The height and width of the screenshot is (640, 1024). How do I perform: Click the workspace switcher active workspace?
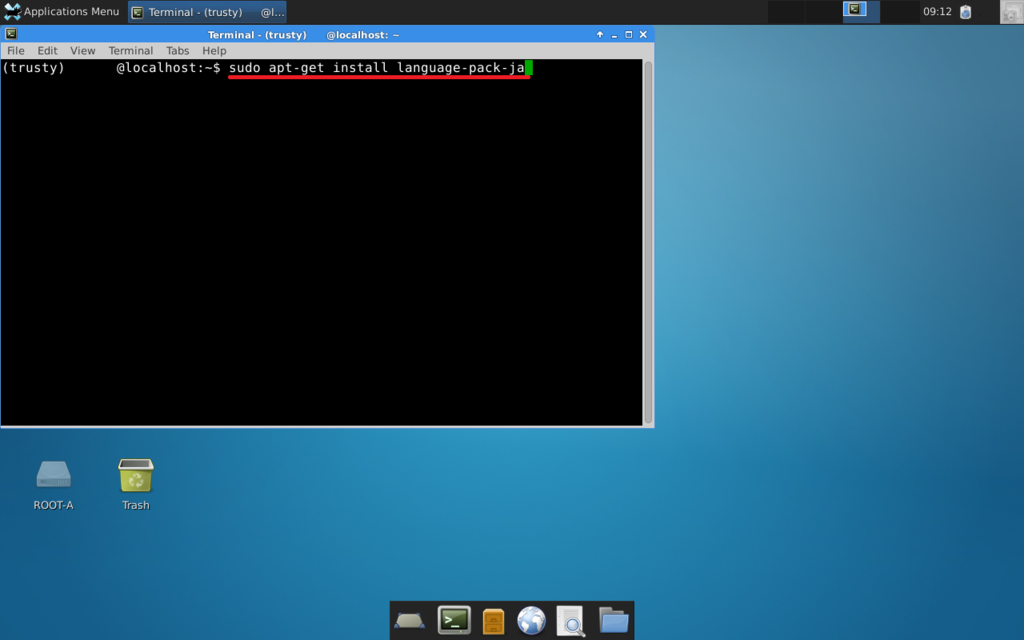861,12
